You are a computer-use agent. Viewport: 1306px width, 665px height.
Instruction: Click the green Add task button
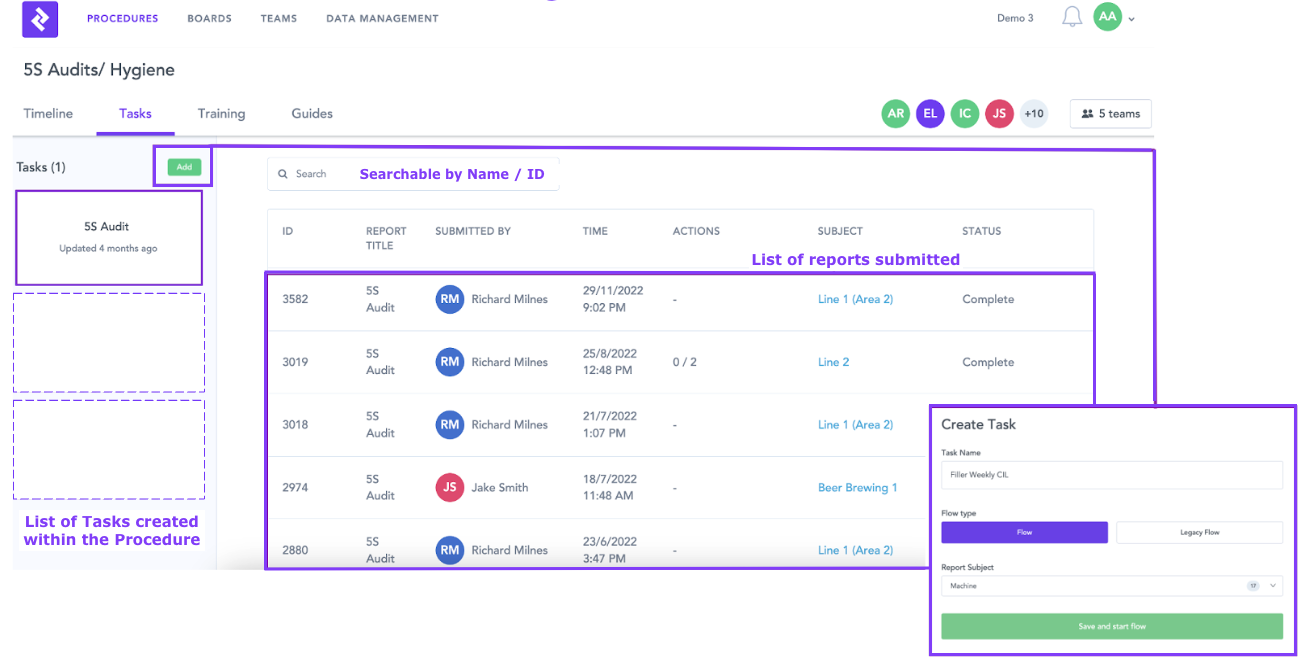183,167
